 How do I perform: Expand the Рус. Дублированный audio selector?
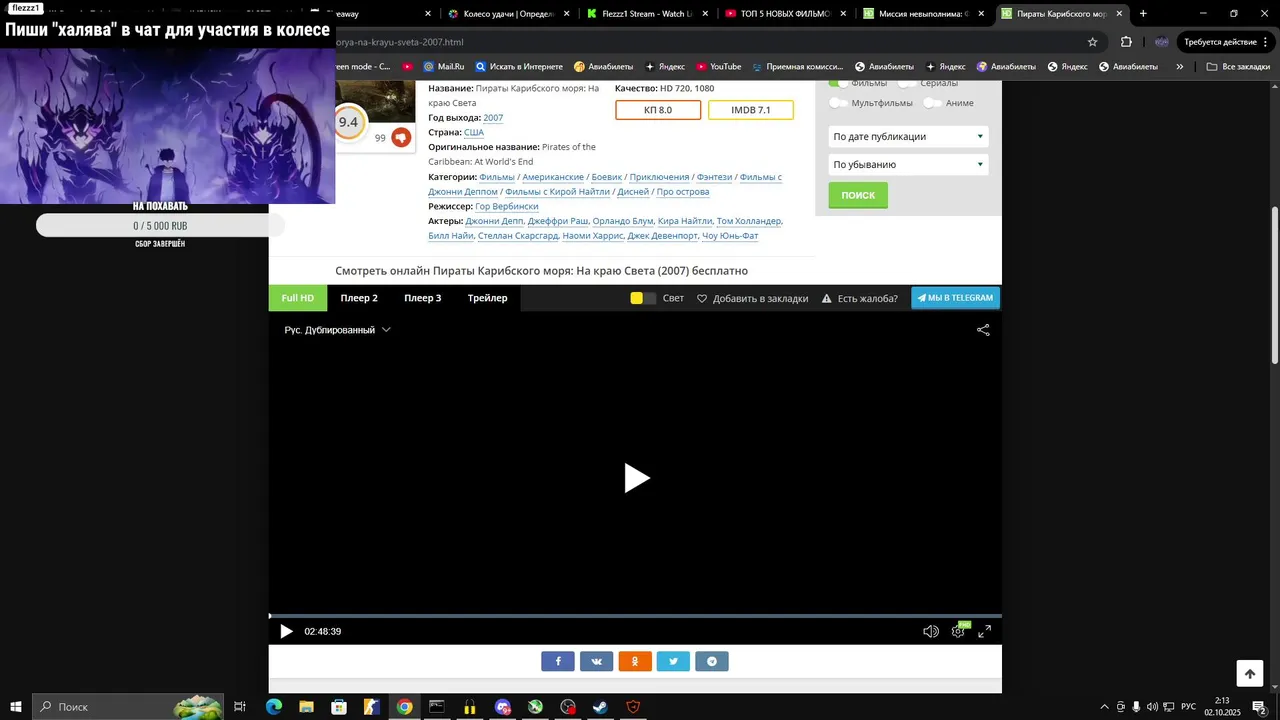(x=337, y=330)
